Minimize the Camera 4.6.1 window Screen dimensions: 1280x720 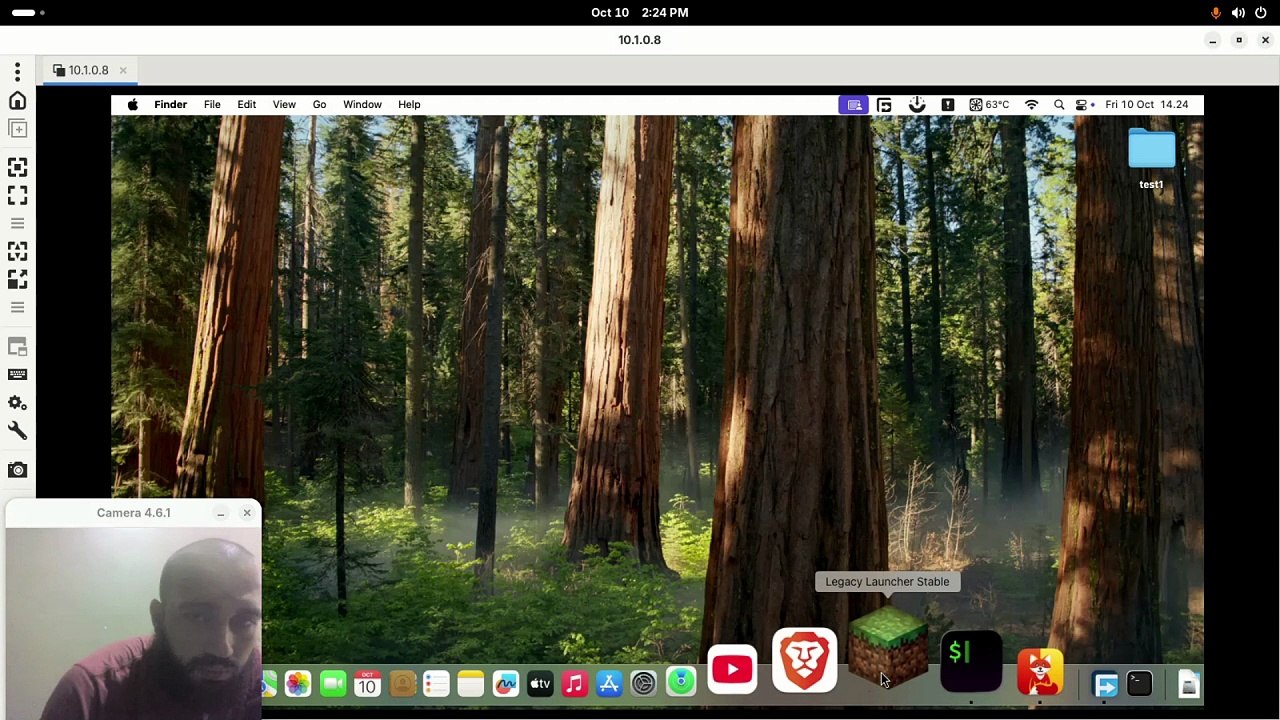[x=220, y=513]
